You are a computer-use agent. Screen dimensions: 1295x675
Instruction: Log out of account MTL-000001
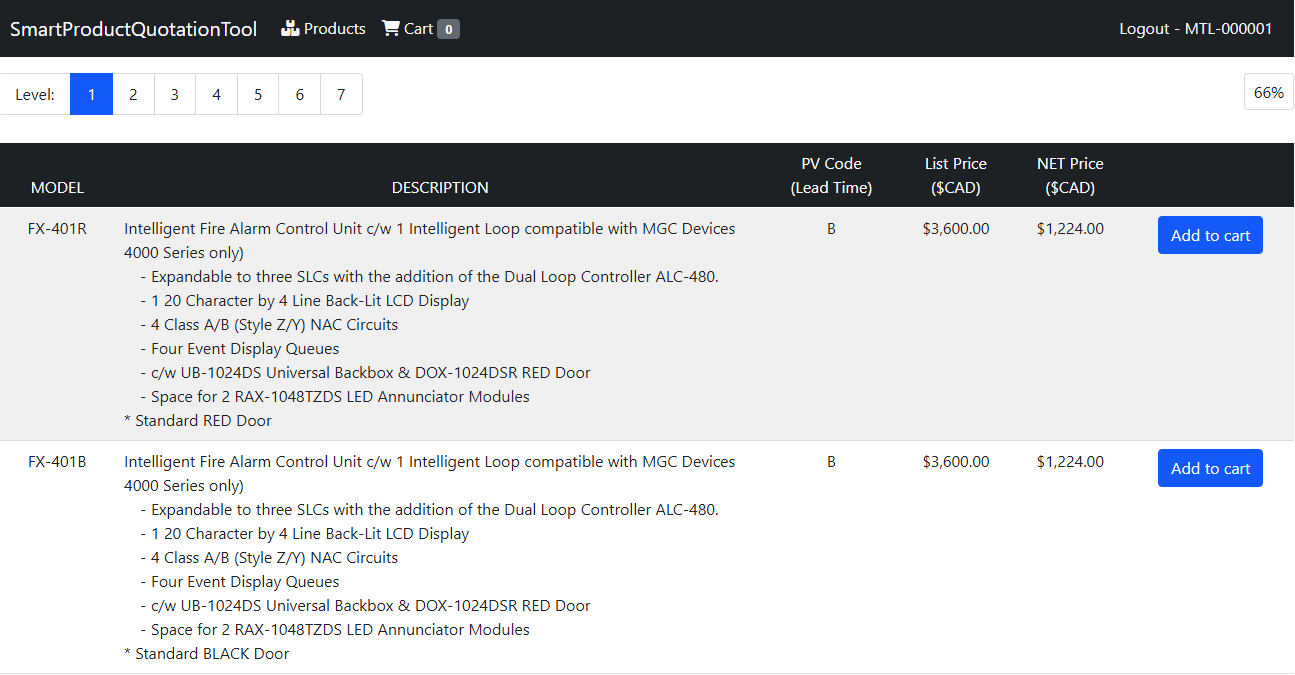[1196, 29]
